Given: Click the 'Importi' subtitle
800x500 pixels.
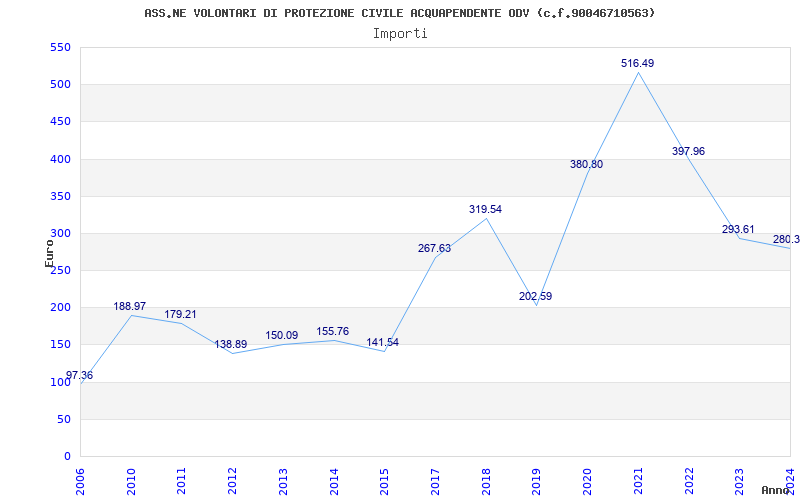Looking at the screenshot, I should pyautogui.click(x=400, y=34).
